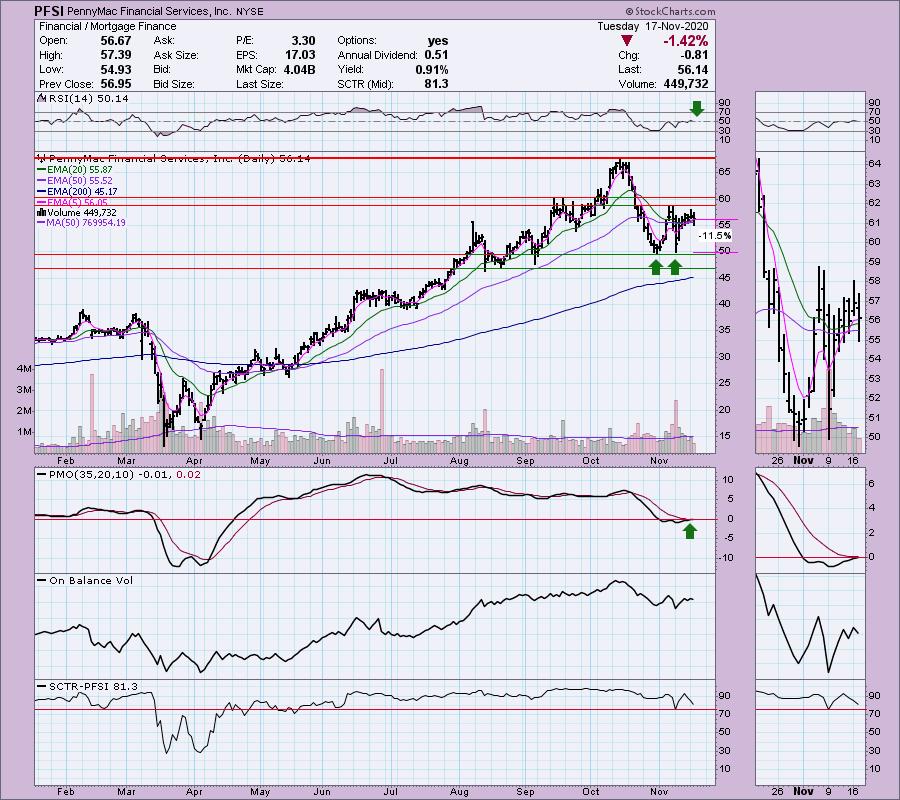900x800 pixels.
Task: Select the Last value 56.14
Action: (x=693, y=69)
